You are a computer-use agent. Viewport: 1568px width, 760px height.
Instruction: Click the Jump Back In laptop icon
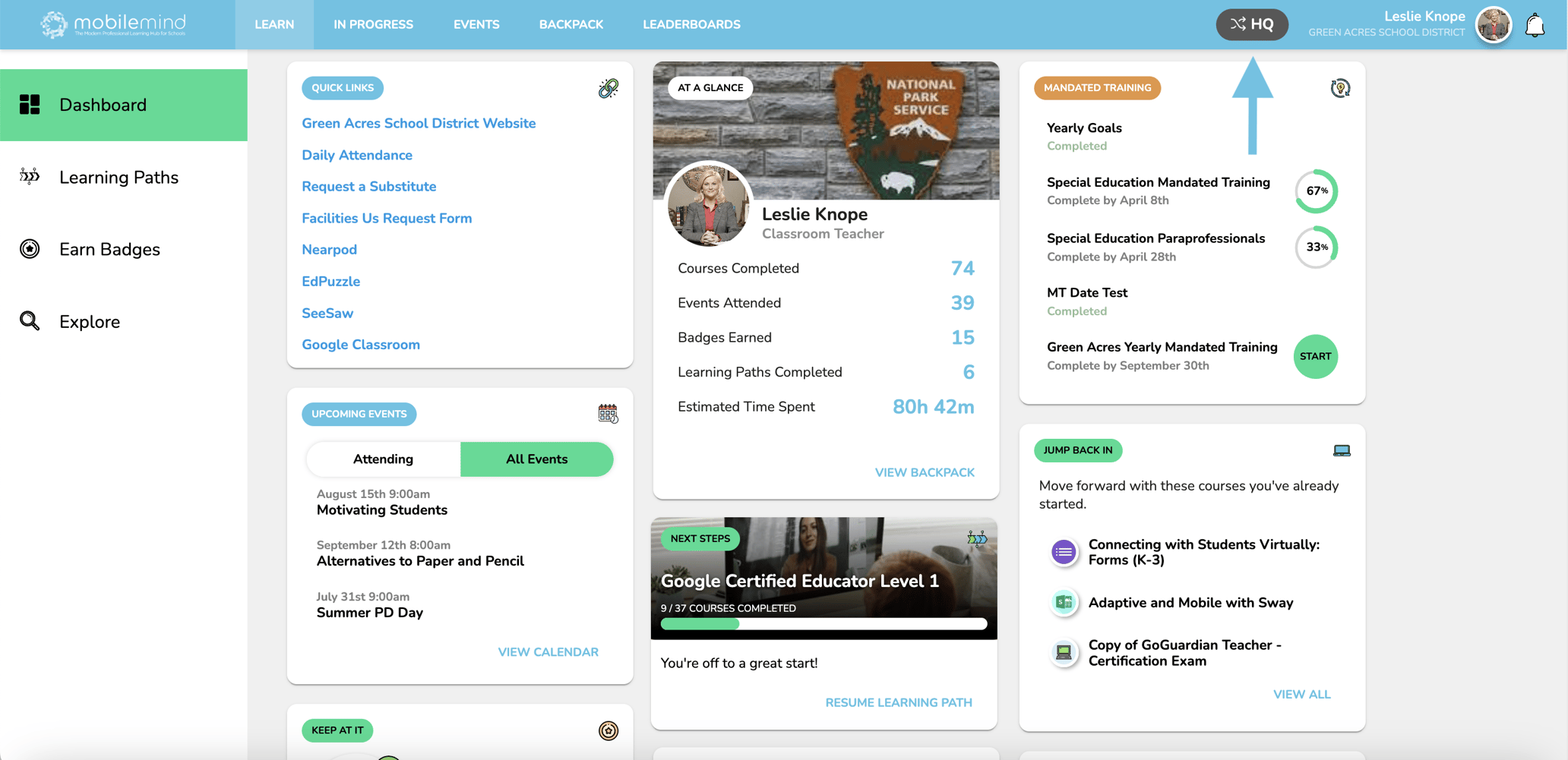(1342, 450)
